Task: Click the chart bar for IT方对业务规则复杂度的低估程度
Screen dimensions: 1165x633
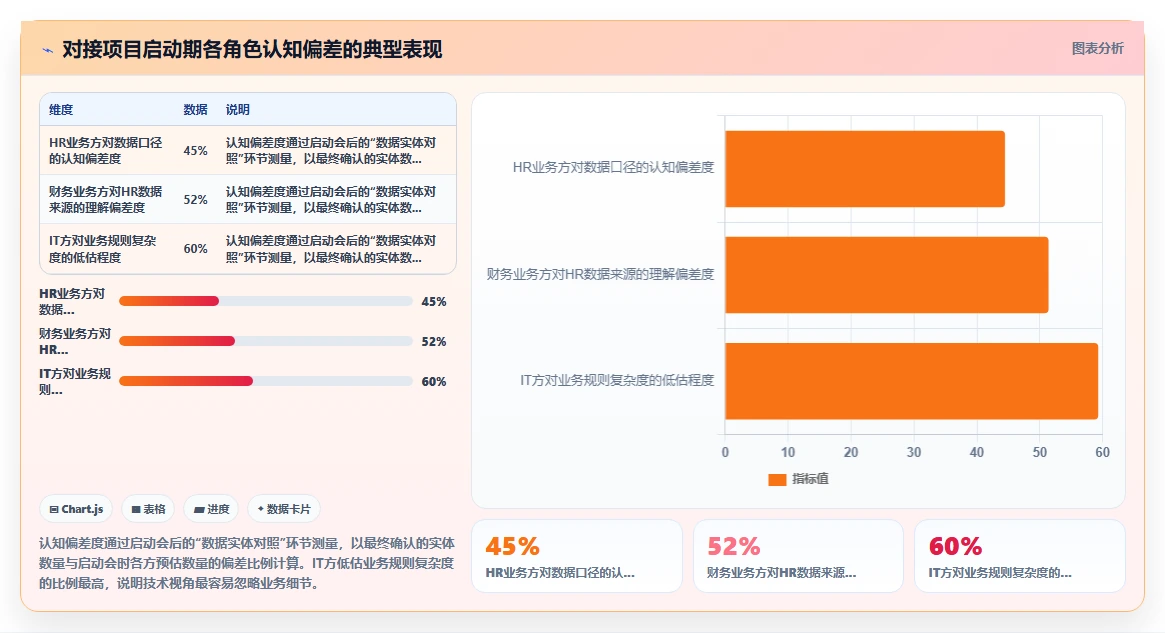Action: point(912,381)
